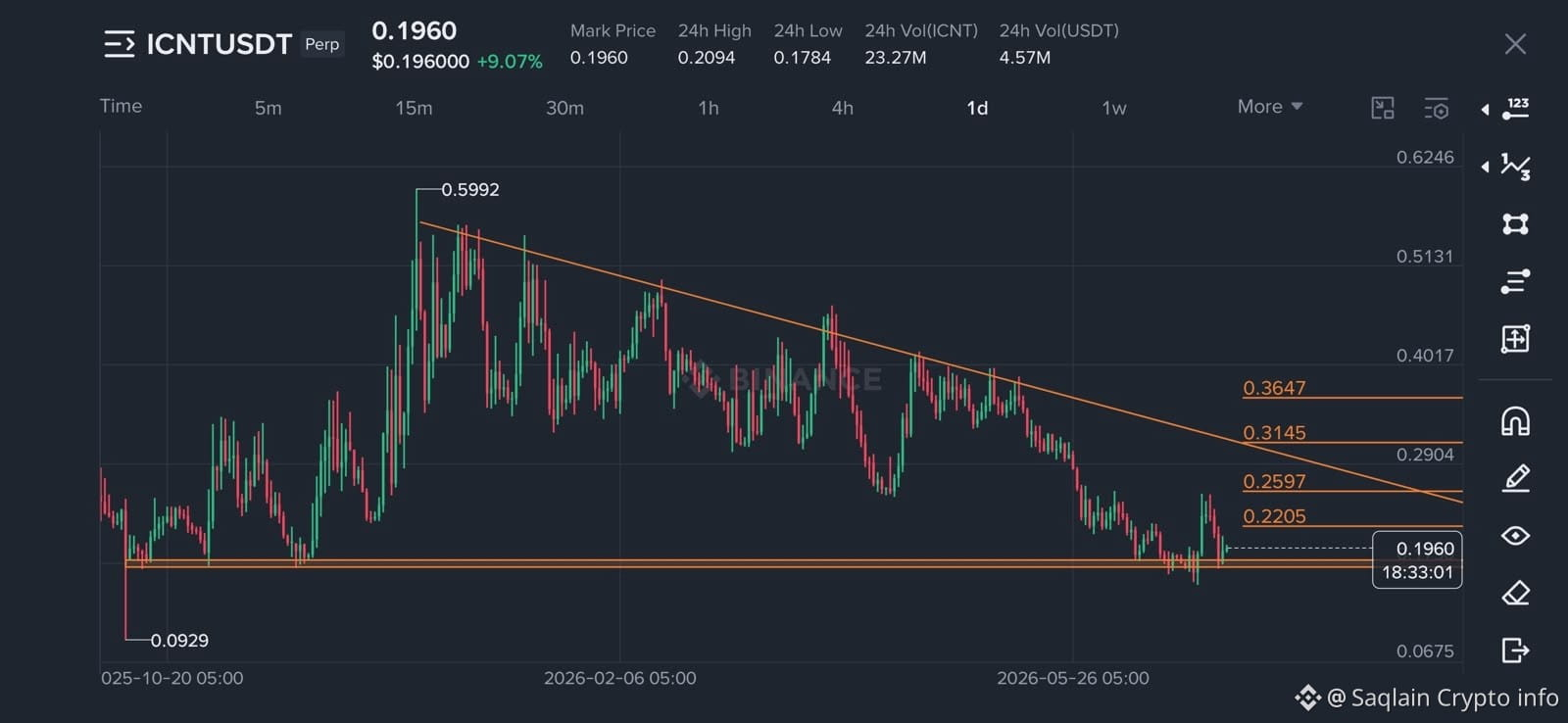Open the chart layout switch icon

tap(1382, 108)
